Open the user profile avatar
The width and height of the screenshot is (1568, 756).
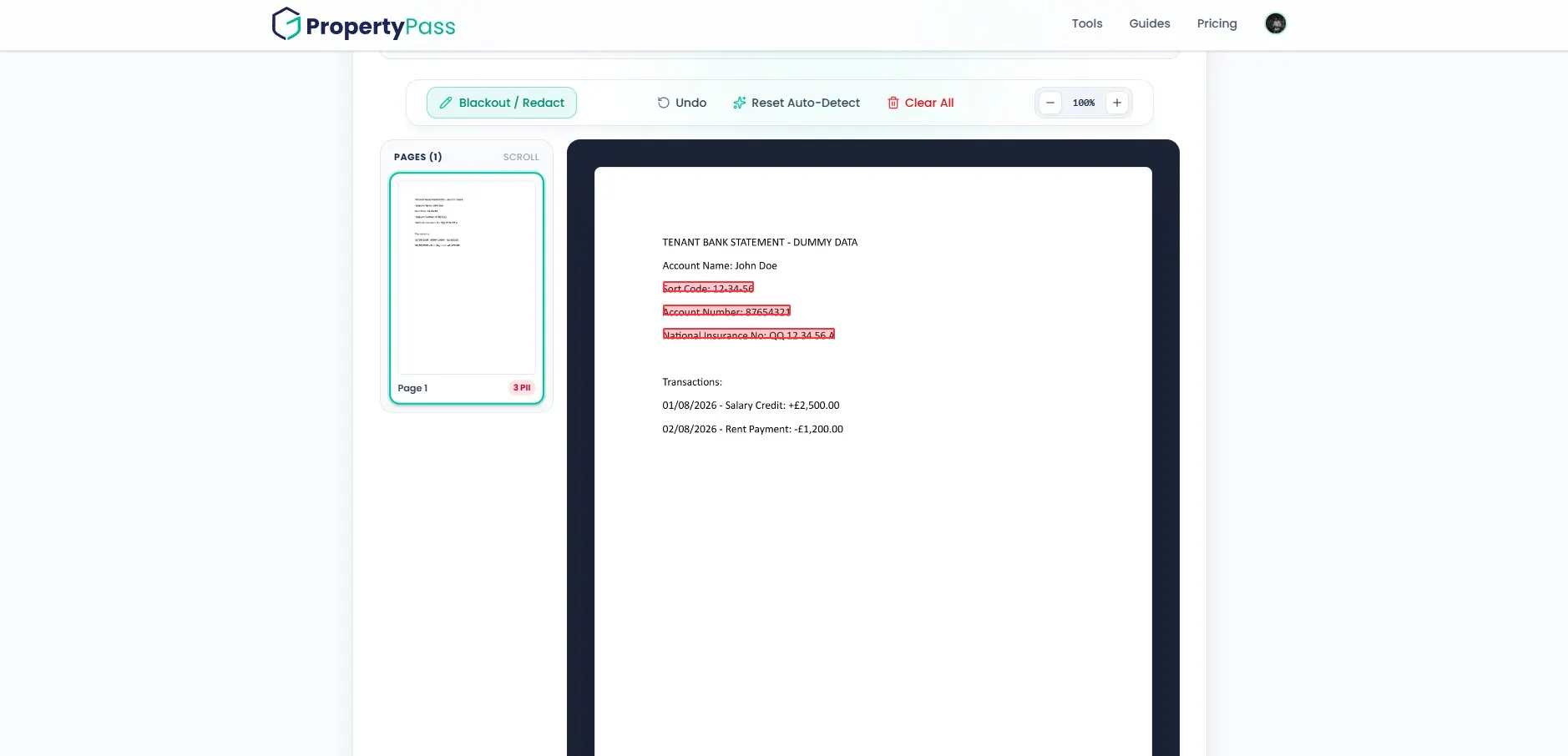tap(1276, 23)
